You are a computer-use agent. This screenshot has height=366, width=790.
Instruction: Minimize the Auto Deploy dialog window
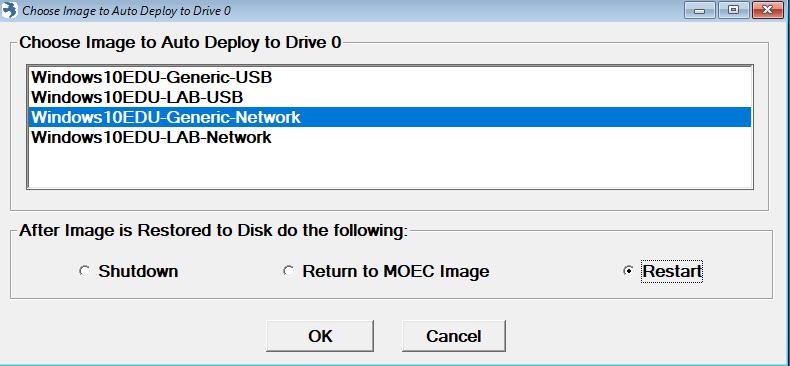click(x=699, y=10)
